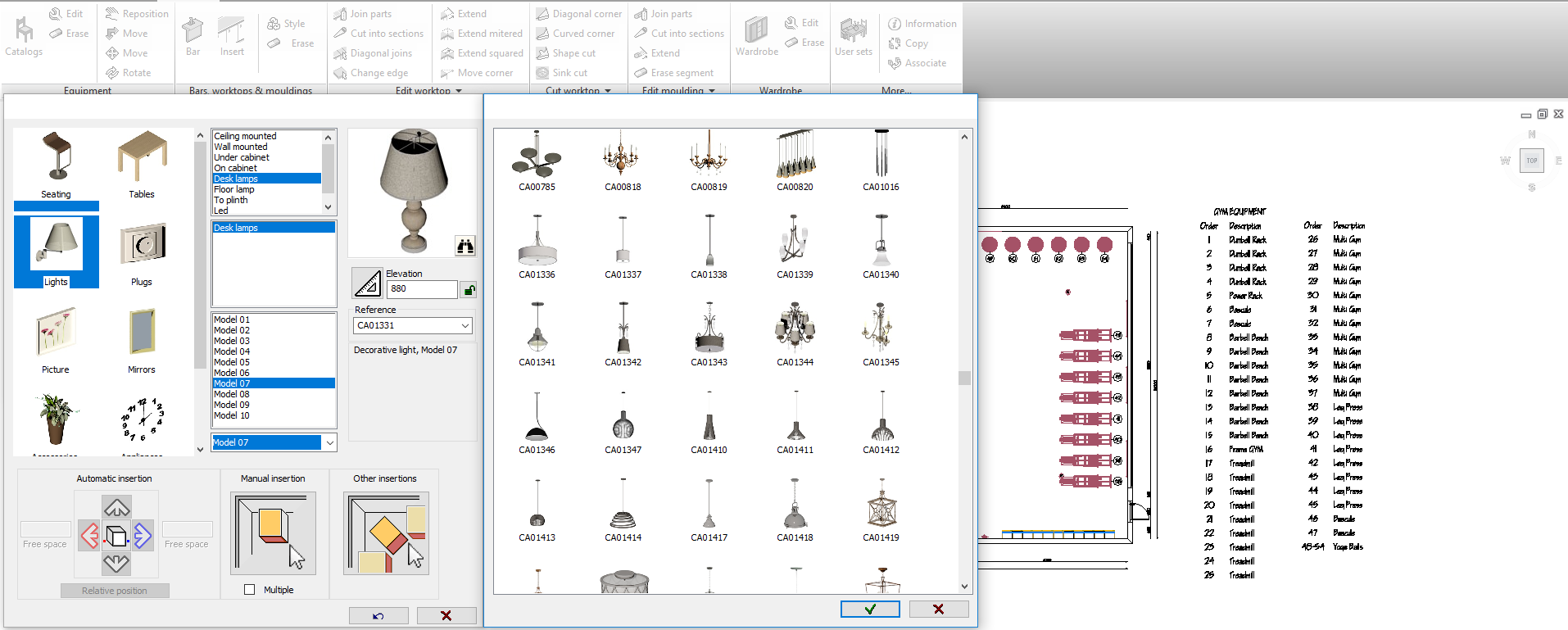Click the Other insertions button
Viewport: 1568px width, 630px height.
[x=386, y=533]
